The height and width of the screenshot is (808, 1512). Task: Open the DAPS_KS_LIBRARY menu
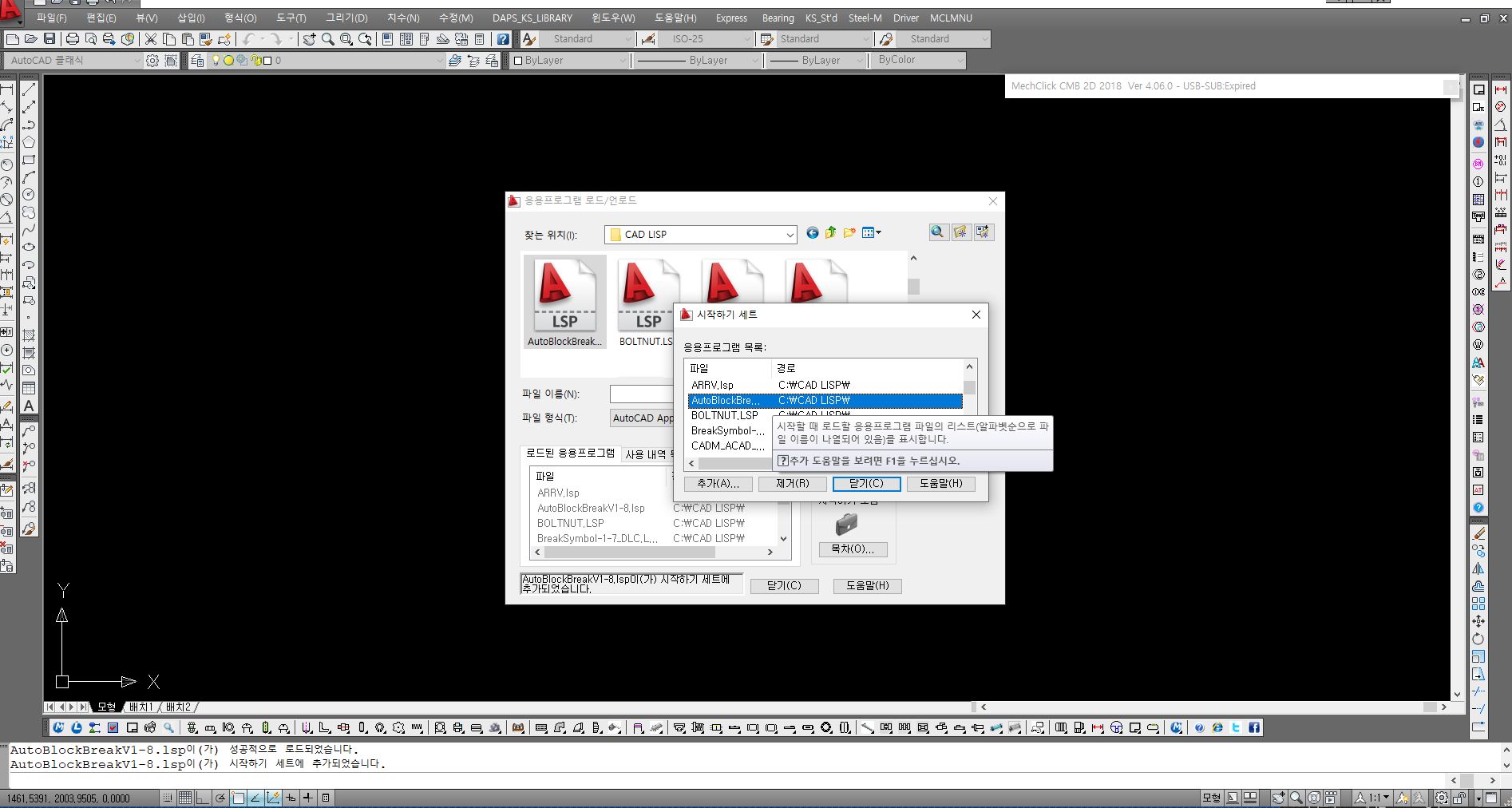tap(532, 18)
